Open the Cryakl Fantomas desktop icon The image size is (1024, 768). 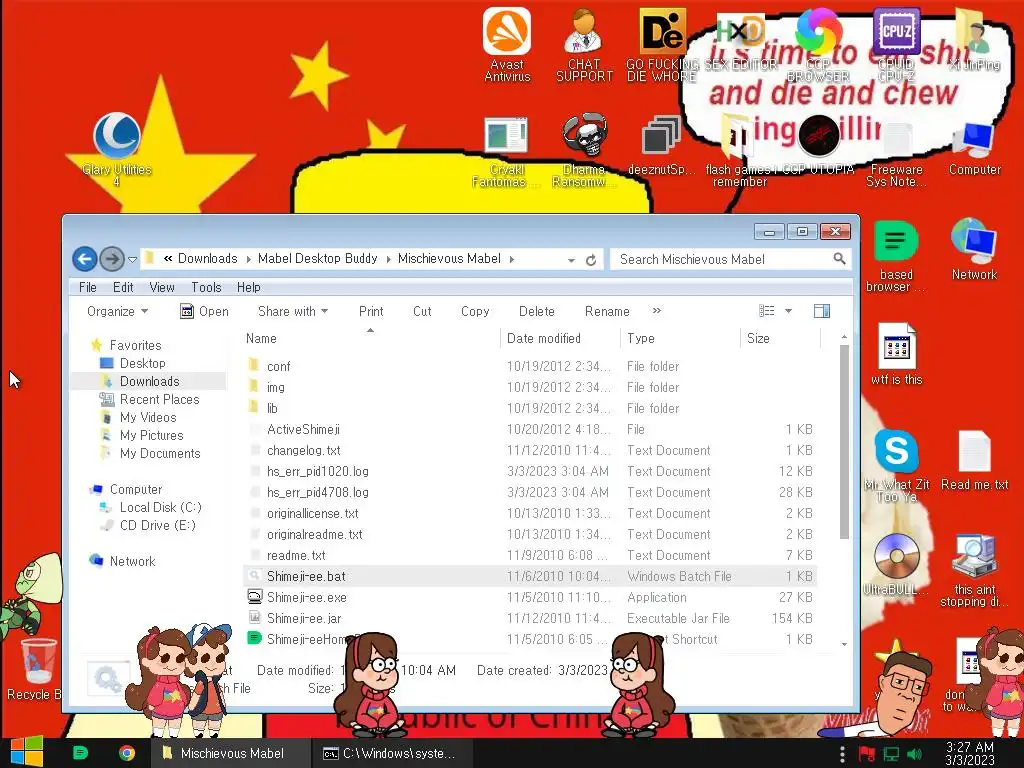(x=506, y=152)
